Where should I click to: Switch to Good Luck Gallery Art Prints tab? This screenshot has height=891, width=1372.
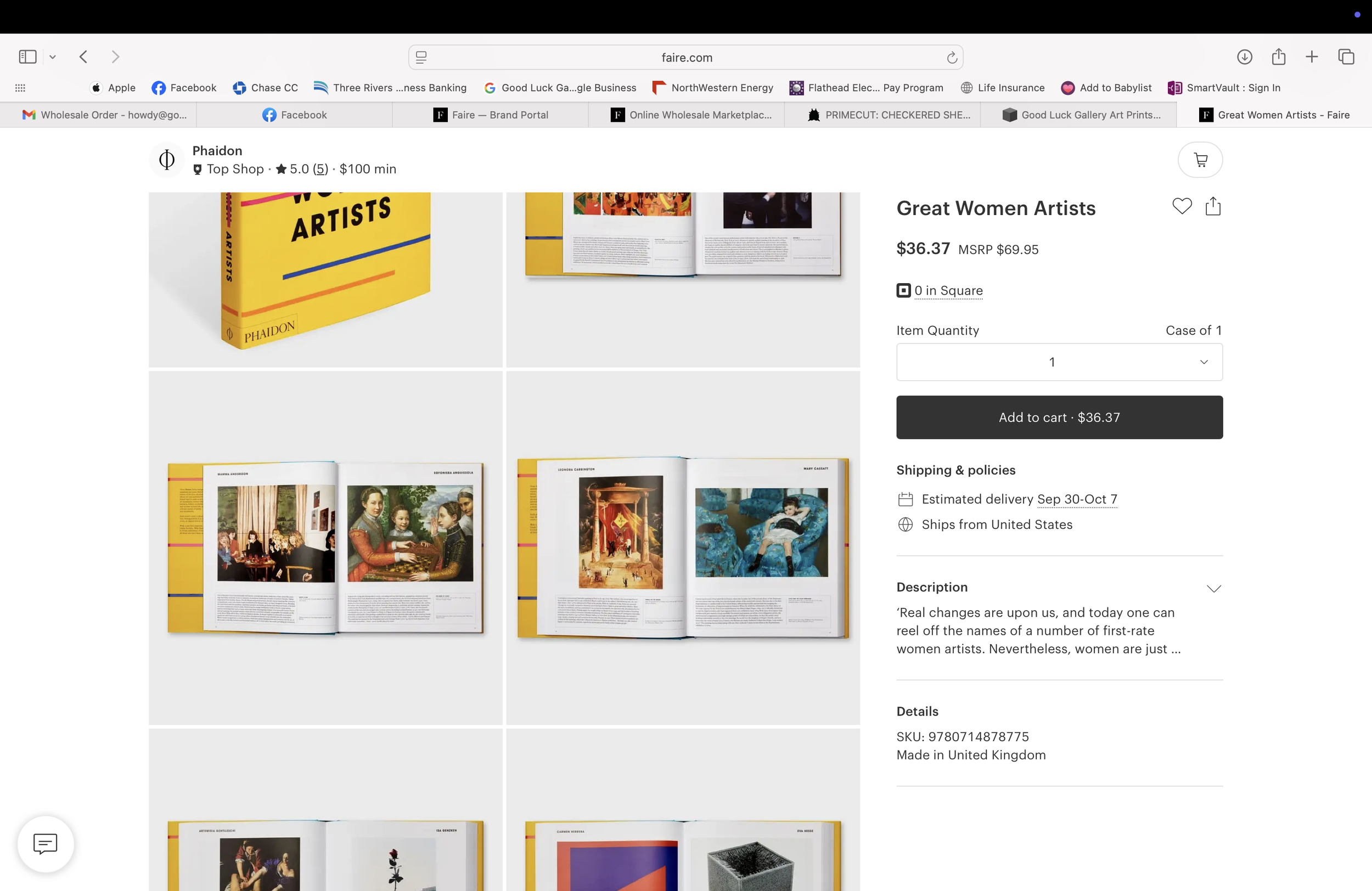click(x=1078, y=115)
